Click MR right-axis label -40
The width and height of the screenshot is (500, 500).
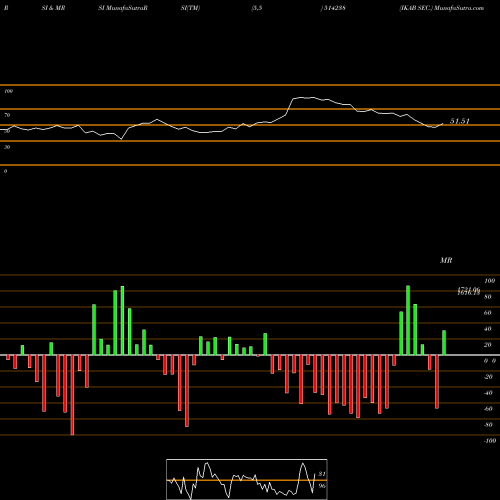488,393
